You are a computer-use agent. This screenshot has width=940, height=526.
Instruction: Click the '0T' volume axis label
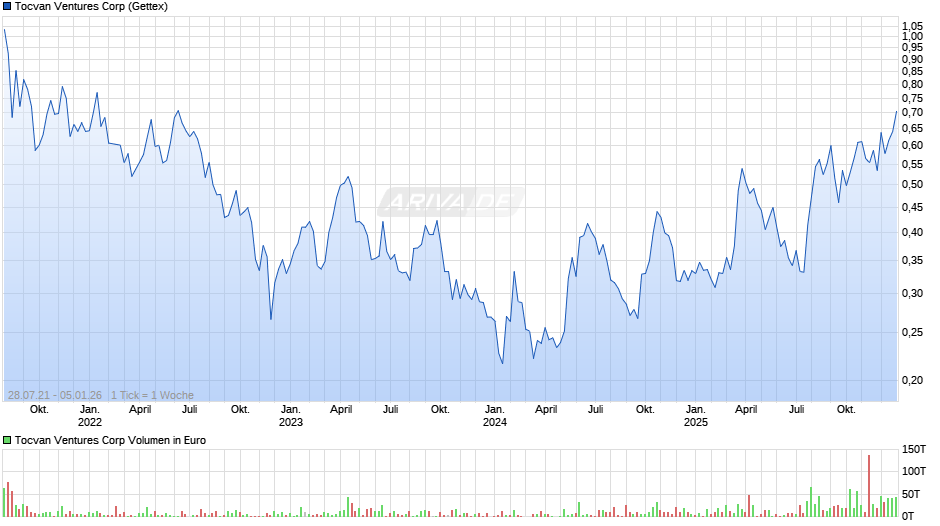(908, 516)
